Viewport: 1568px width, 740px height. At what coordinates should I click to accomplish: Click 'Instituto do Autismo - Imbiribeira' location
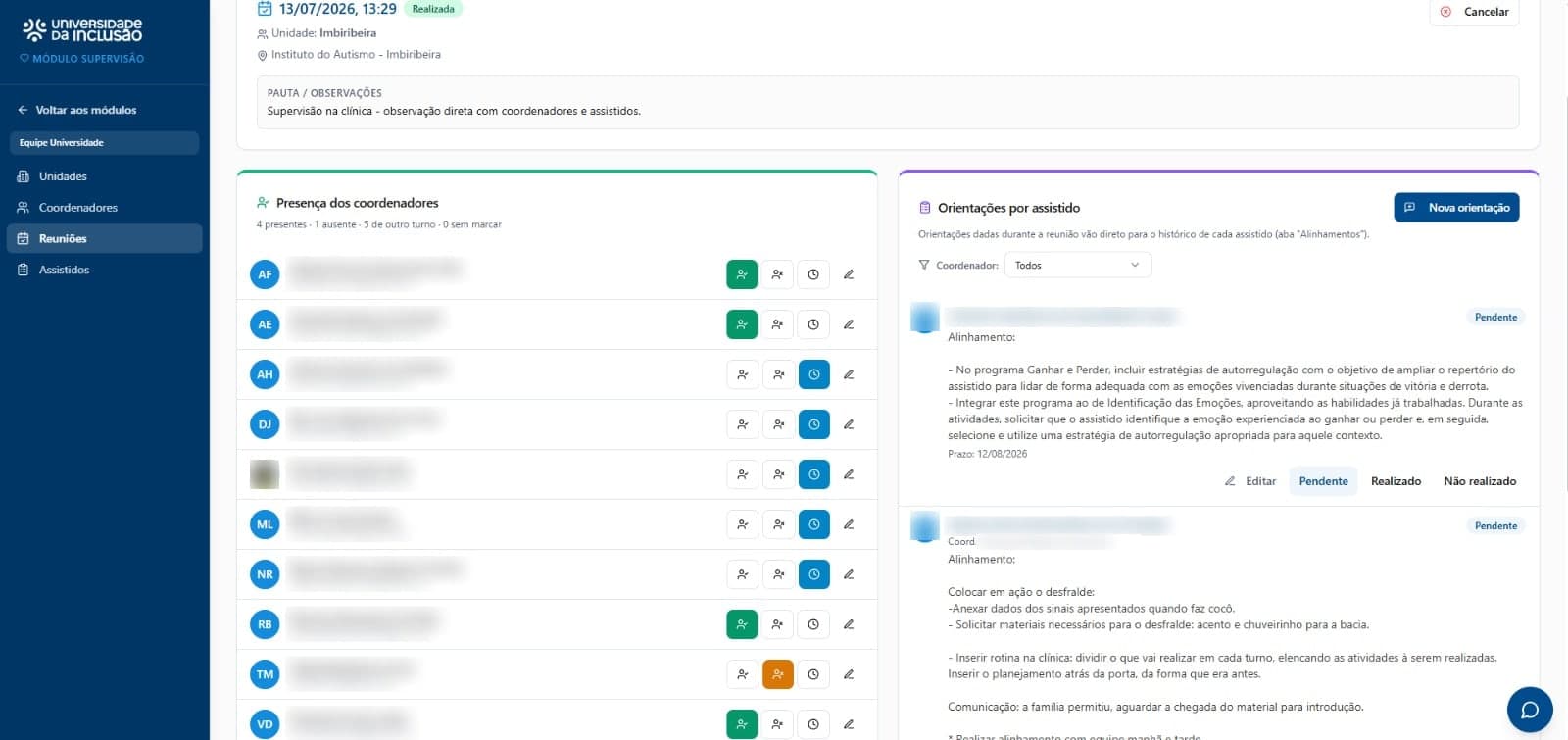(x=356, y=55)
